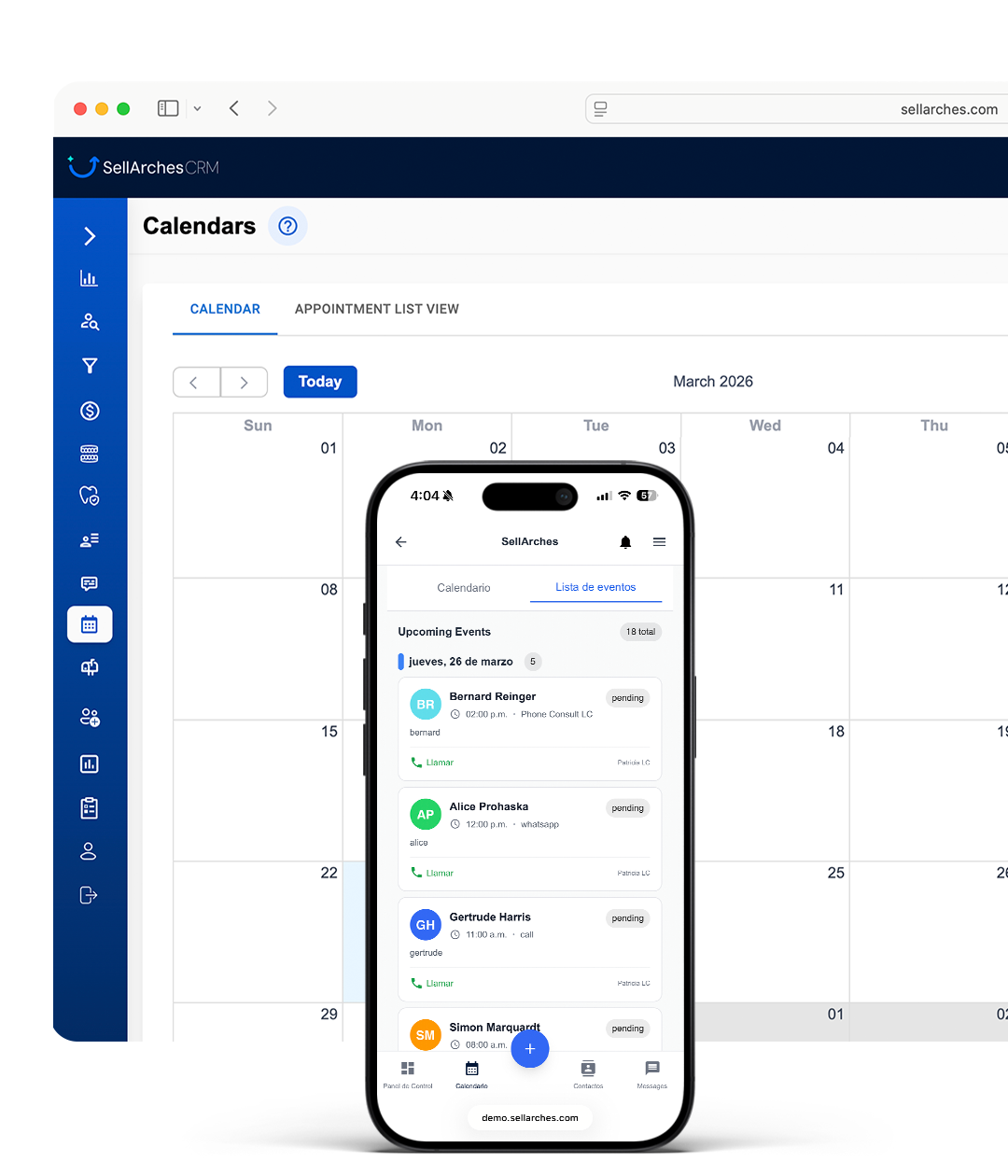
Task: Toggle the browser sidebar panel icon
Action: [168, 108]
